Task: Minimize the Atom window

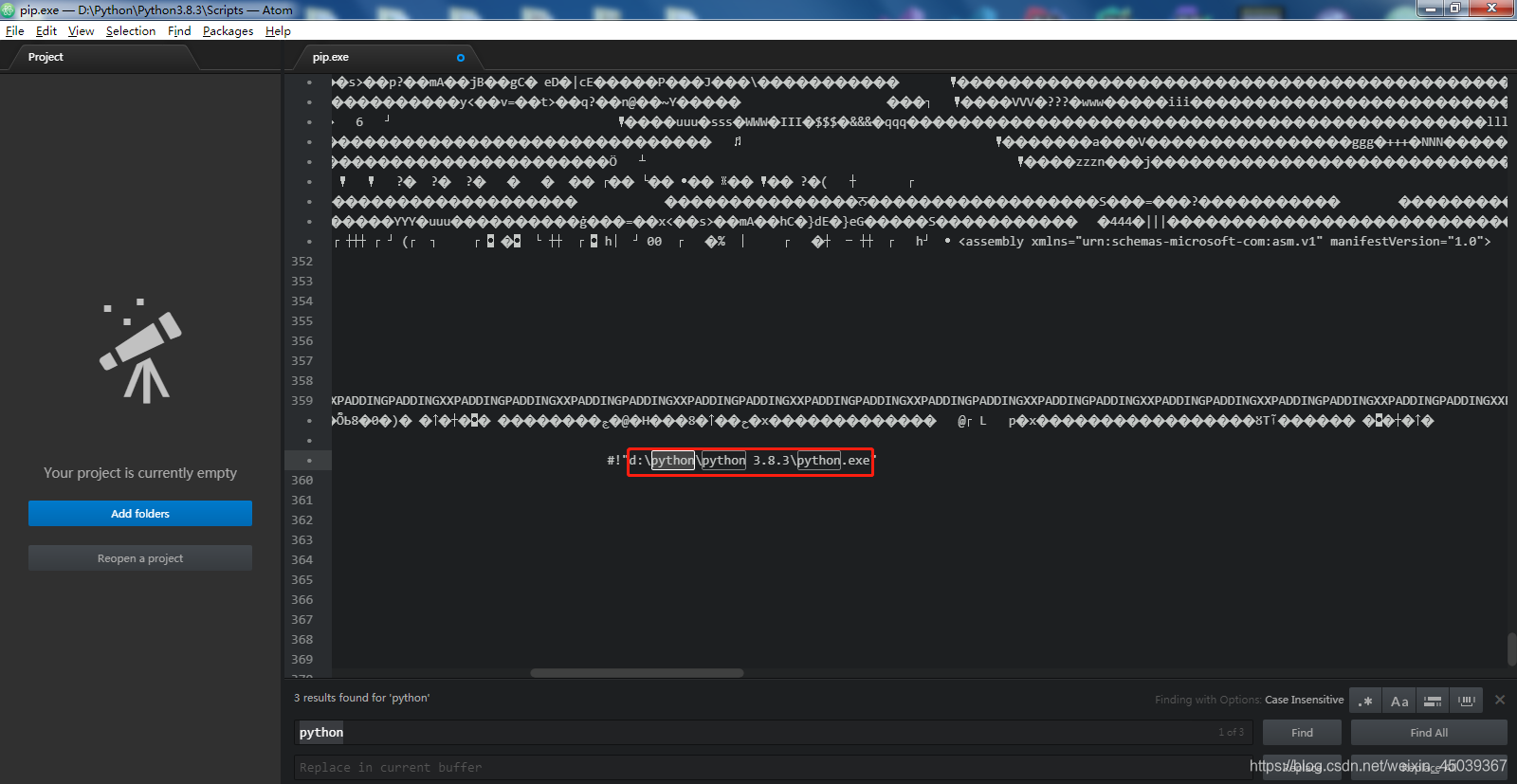Action: click(1429, 8)
